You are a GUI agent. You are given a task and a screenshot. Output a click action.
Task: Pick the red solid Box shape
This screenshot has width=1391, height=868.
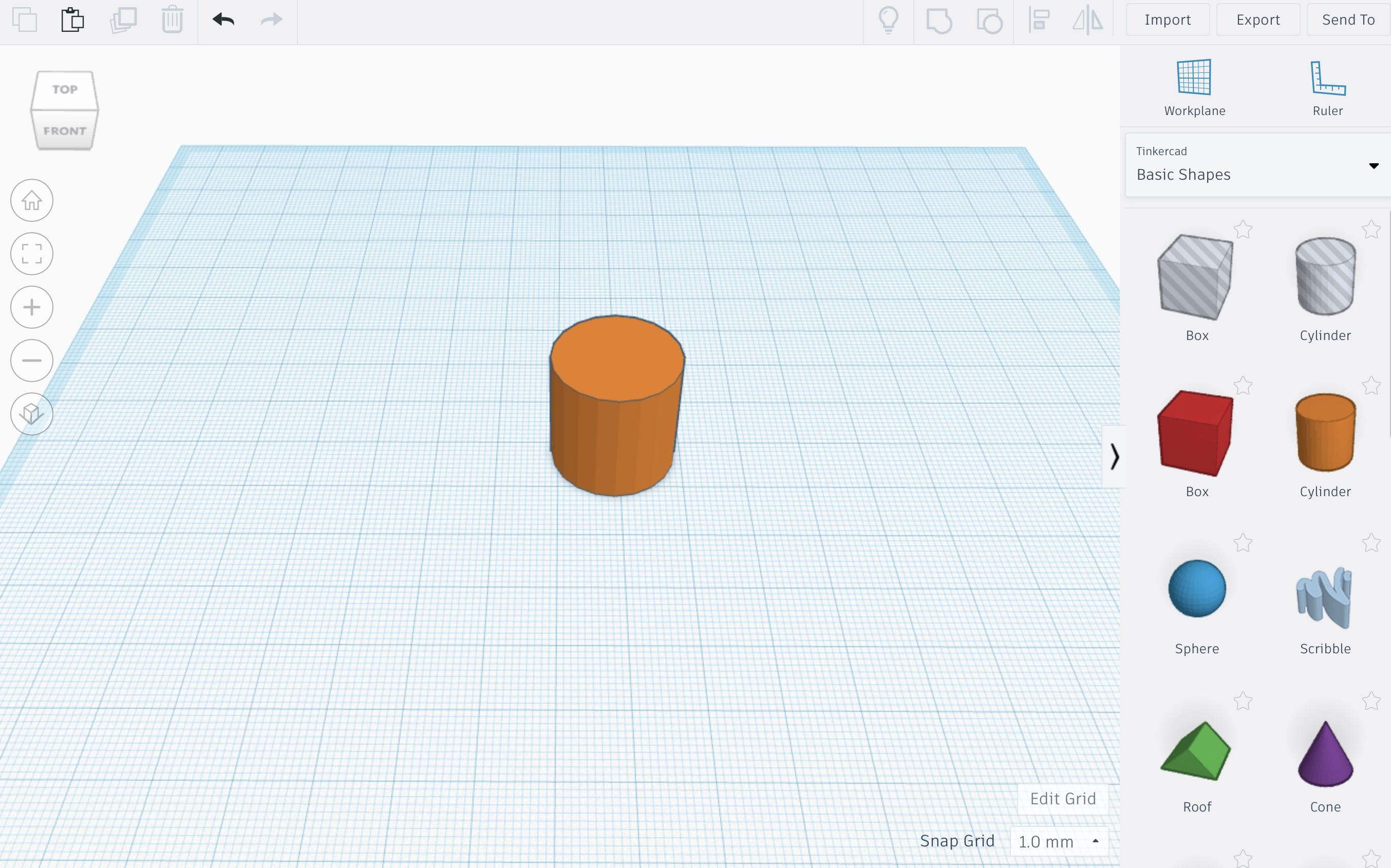(1196, 433)
